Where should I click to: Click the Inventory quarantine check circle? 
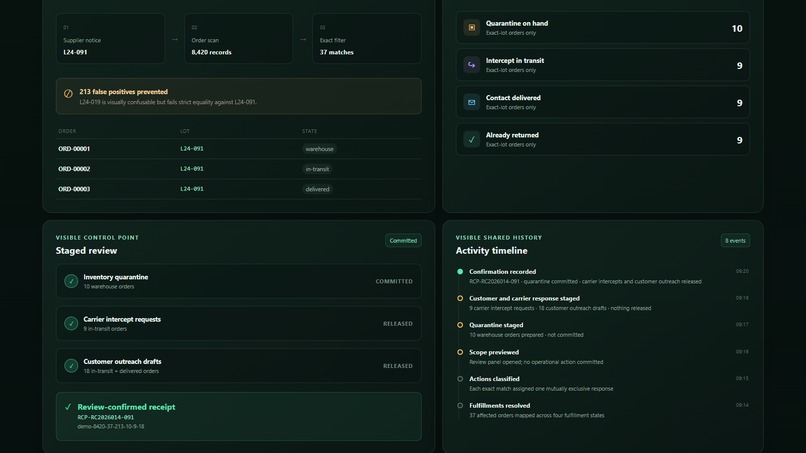71,281
